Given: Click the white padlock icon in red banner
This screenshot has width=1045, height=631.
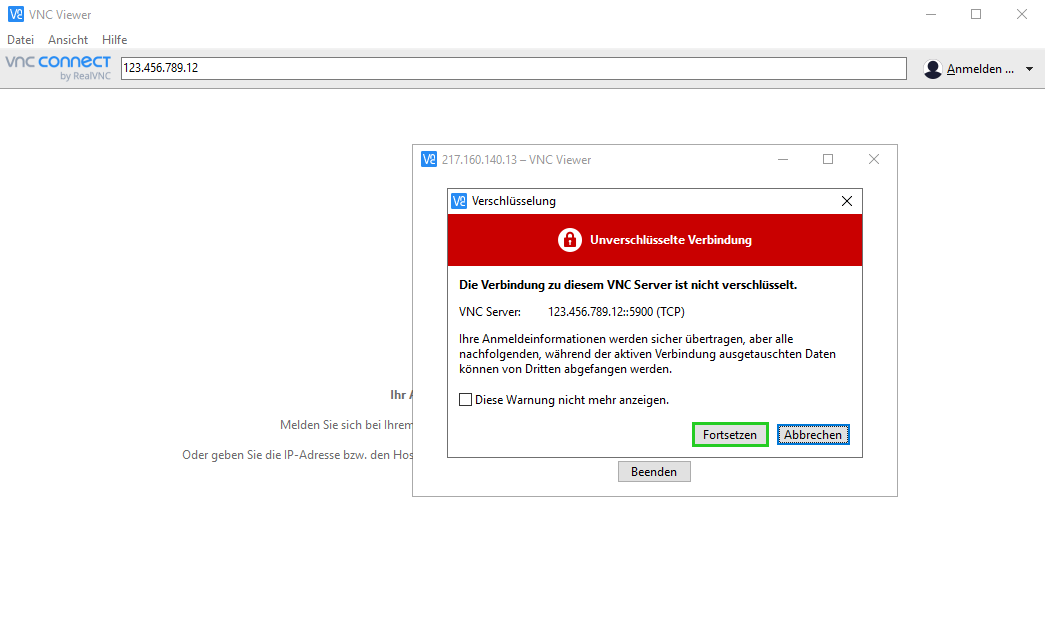Looking at the screenshot, I should point(570,240).
